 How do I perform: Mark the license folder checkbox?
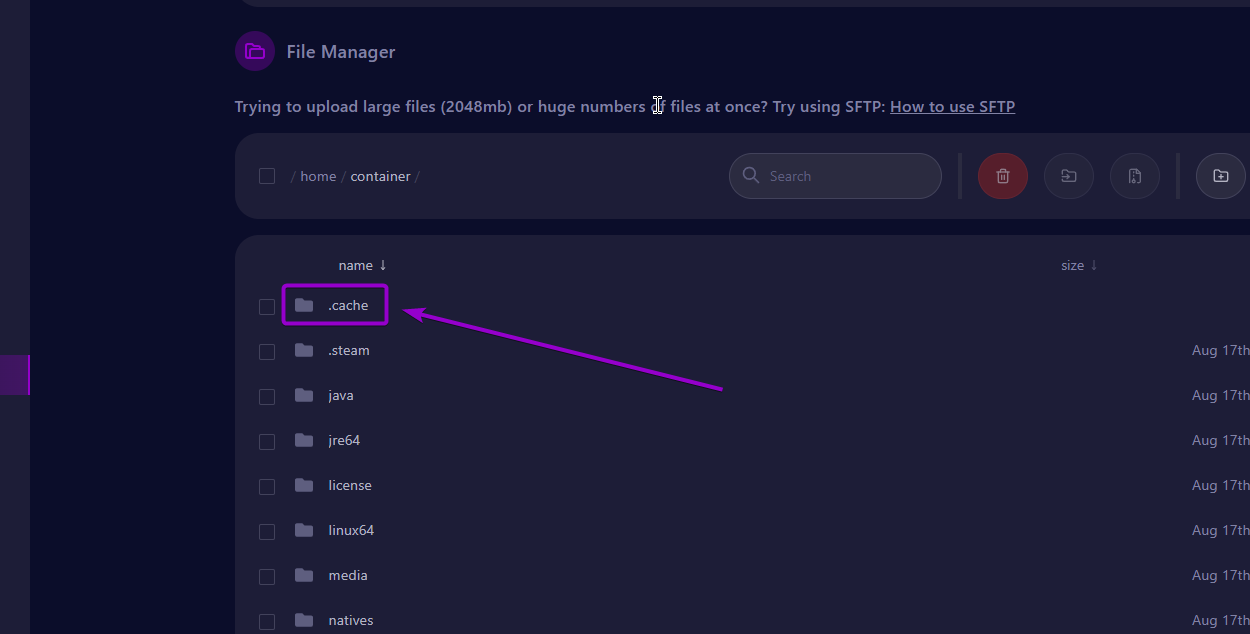(x=267, y=487)
